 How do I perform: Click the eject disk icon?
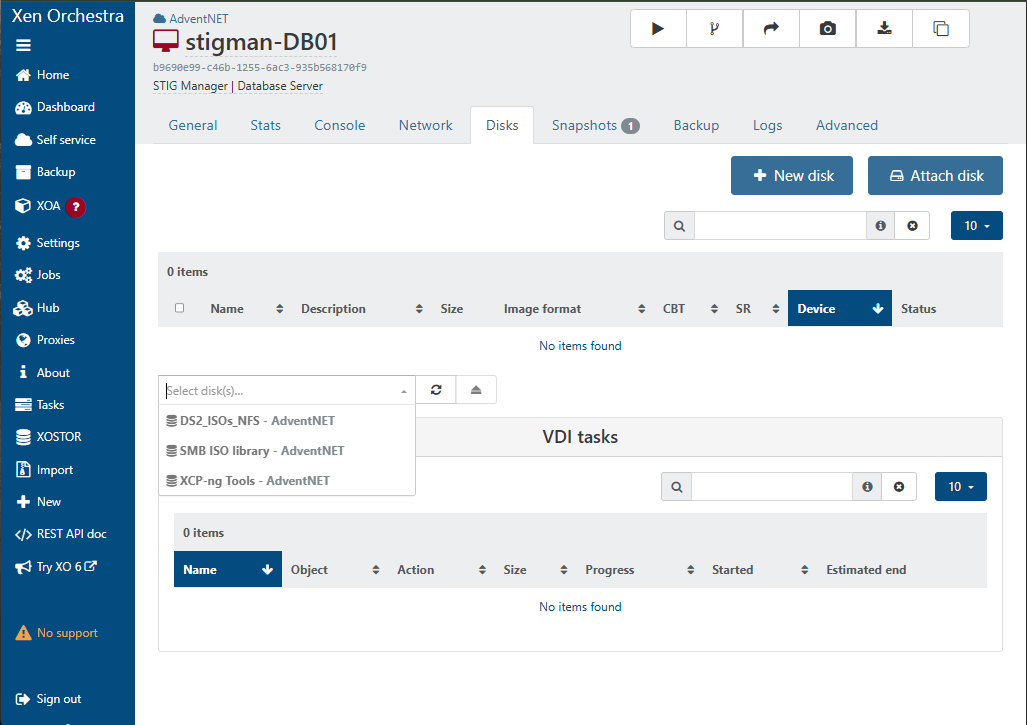[476, 390]
